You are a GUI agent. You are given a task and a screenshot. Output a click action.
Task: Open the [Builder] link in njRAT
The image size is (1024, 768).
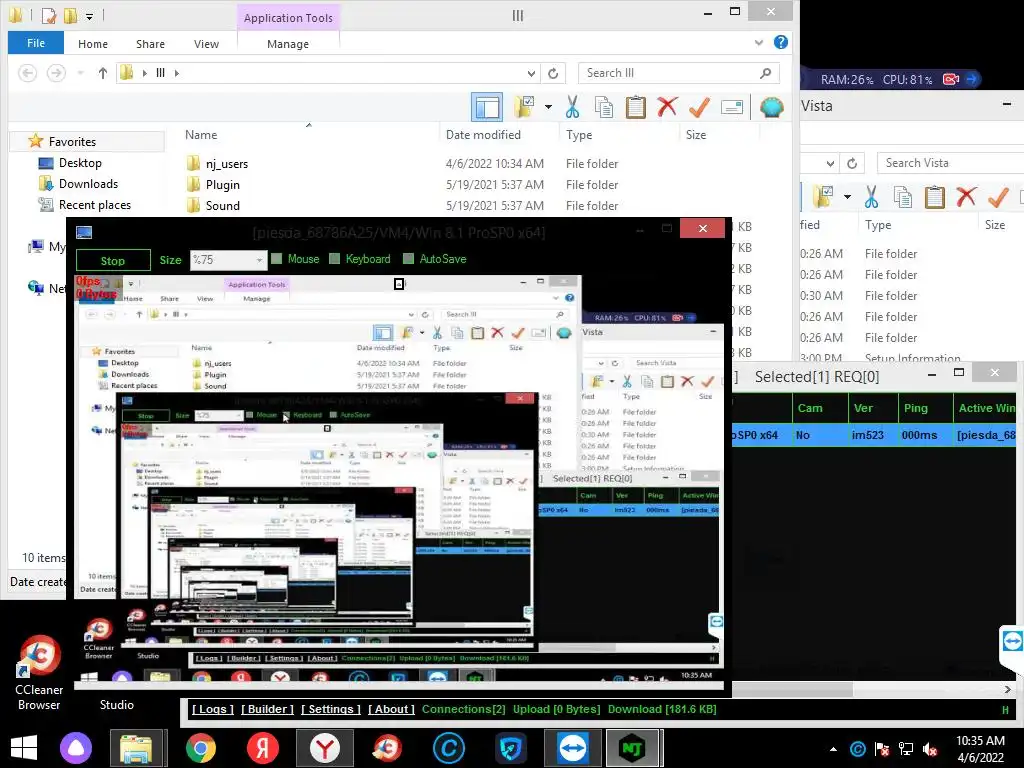coord(267,709)
